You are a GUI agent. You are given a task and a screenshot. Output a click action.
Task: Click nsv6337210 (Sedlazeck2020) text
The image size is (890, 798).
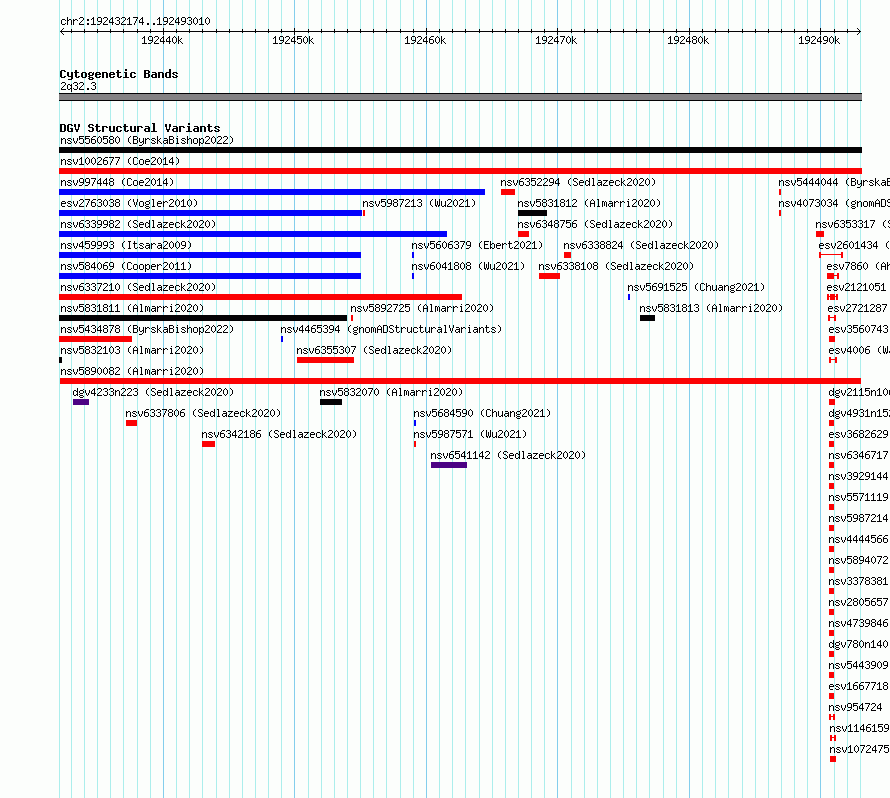(138, 287)
